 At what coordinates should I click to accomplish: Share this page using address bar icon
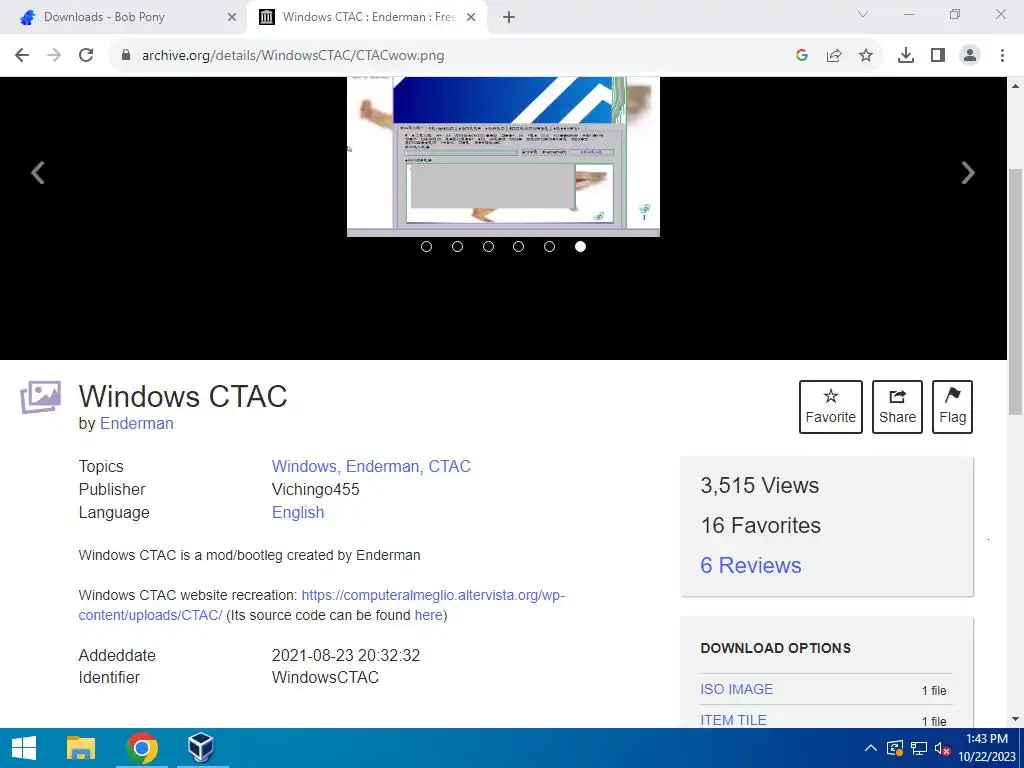click(x=834, y=56)
